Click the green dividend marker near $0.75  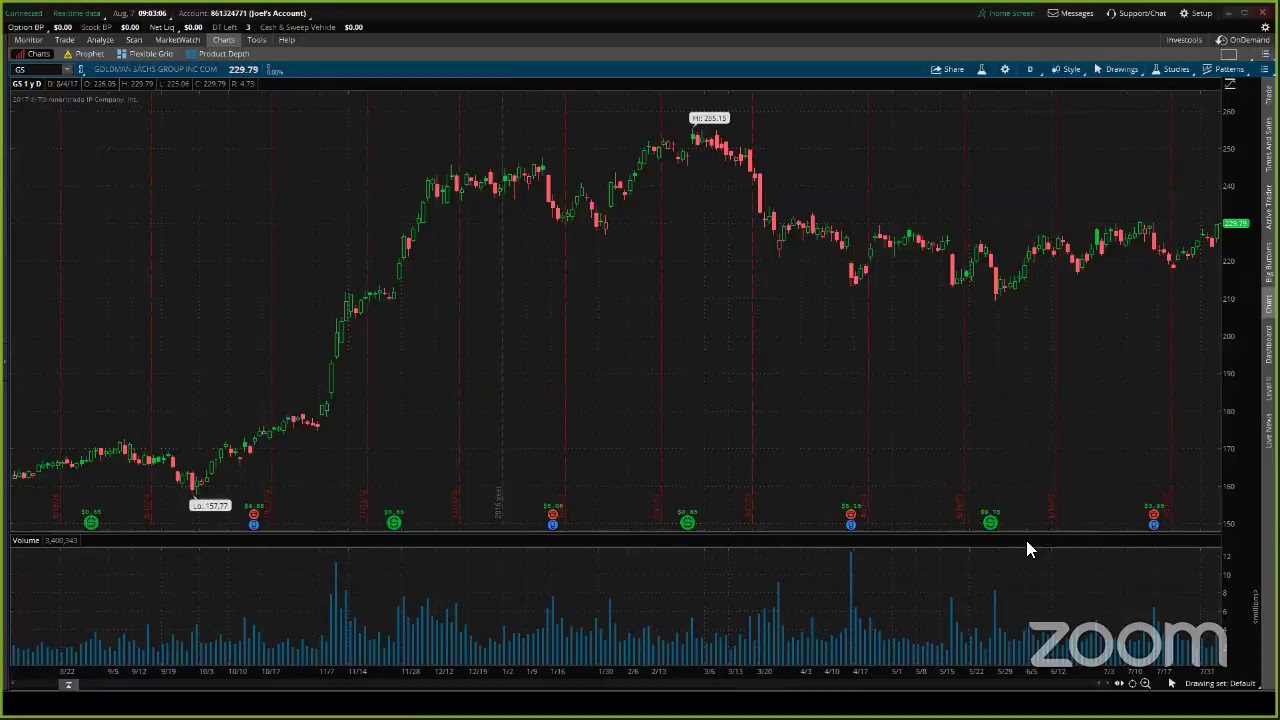[x=990, y=522]
